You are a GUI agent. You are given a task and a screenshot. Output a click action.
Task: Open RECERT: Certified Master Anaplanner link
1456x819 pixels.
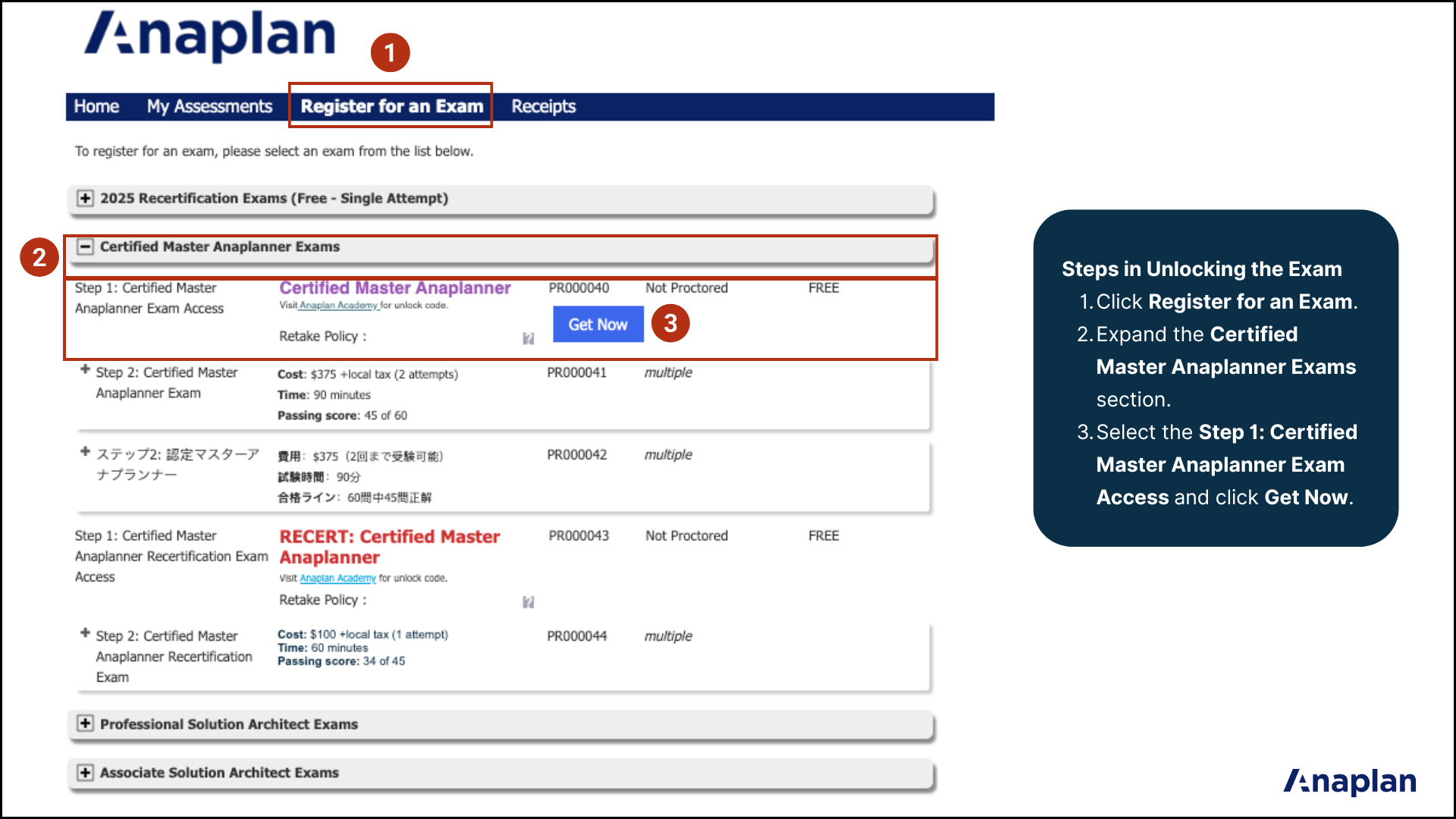click(x=390, y=547)
